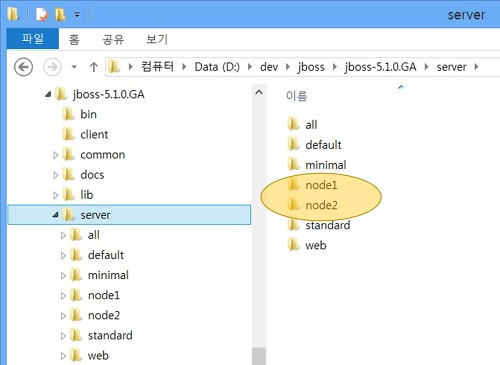500x365 pixels.
Task: Select node1 in the navigation tree
Action: [x=104, y=295]
